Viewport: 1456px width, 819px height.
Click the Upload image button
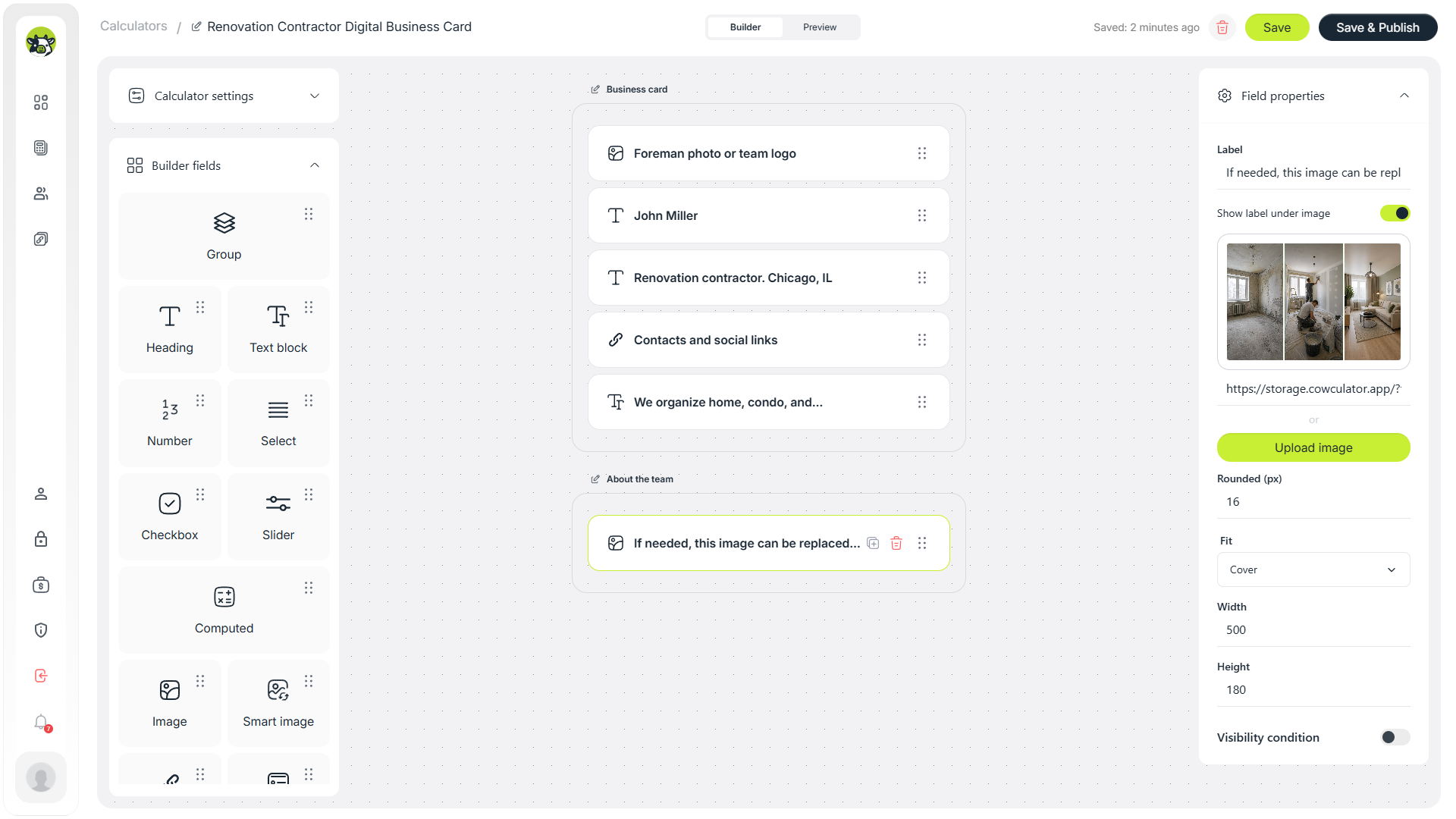pos(1313,447)
